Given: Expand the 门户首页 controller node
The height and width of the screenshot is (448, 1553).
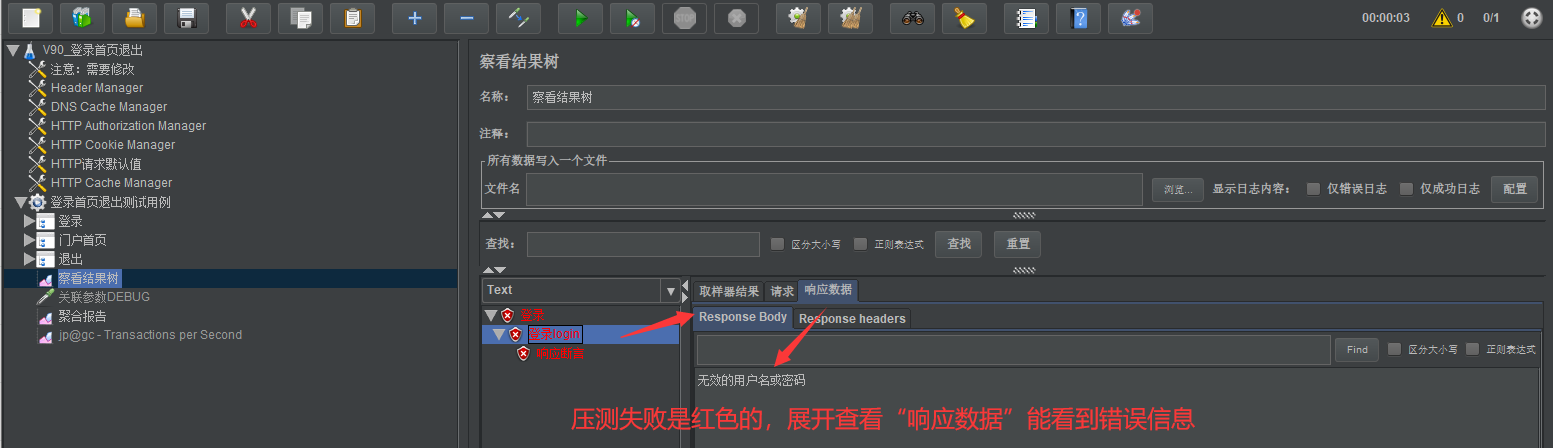Looking at the screenshot, I should (x=29, y=240).
